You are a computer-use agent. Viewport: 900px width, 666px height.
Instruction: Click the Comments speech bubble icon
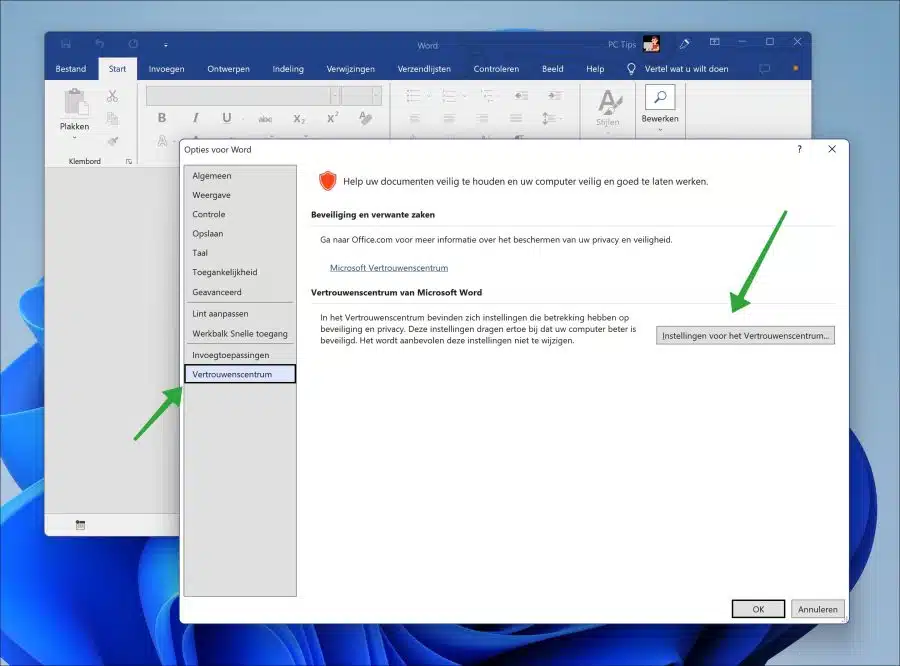tap(765, 69)
